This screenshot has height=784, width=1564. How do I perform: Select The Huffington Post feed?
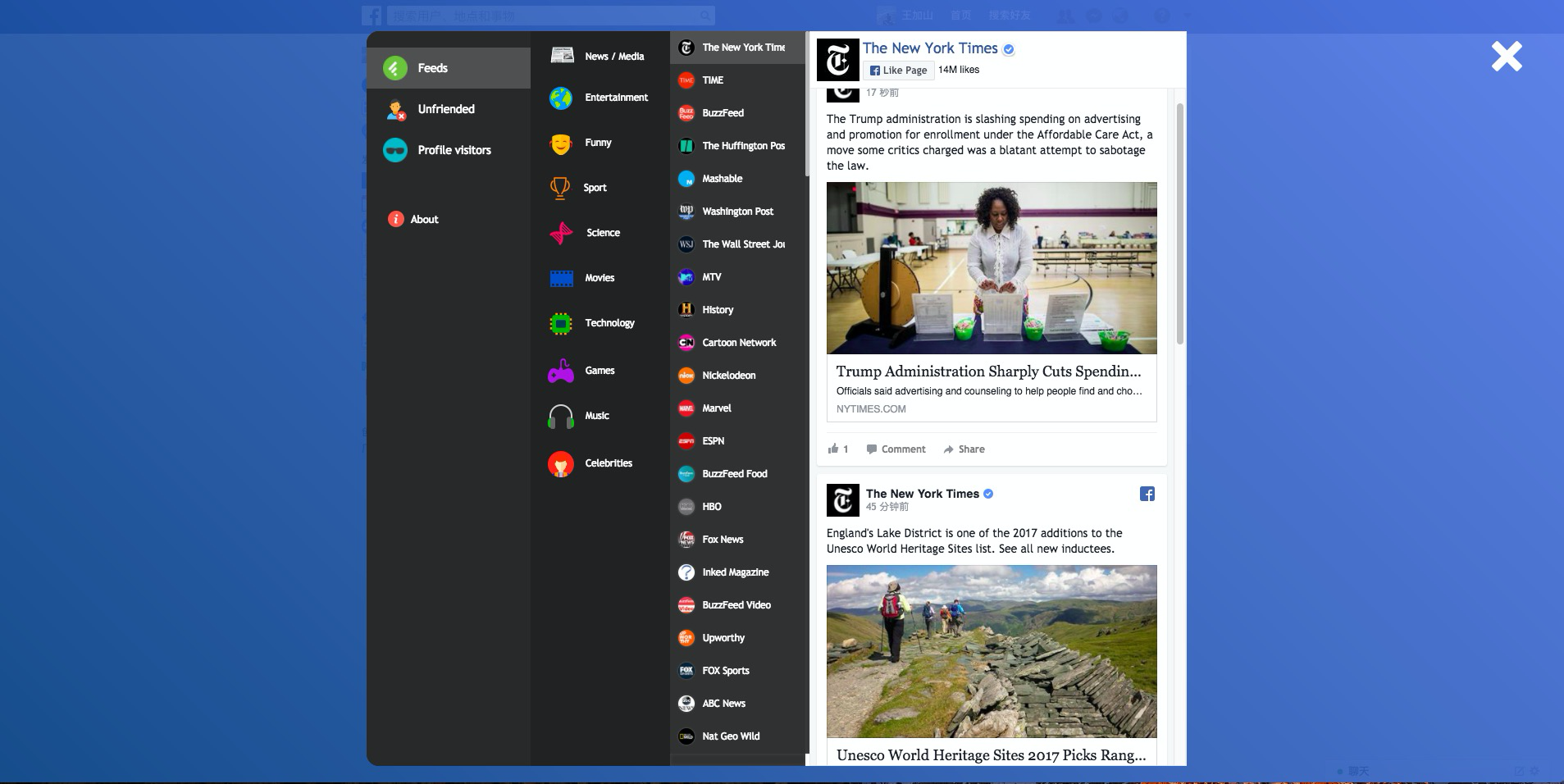click(737, 146)
